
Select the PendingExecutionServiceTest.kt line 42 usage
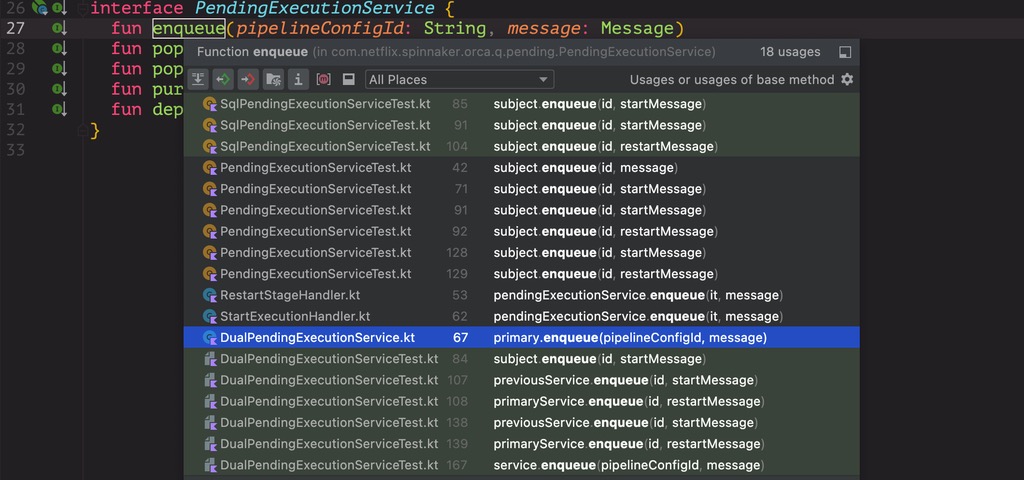[315, 168]
